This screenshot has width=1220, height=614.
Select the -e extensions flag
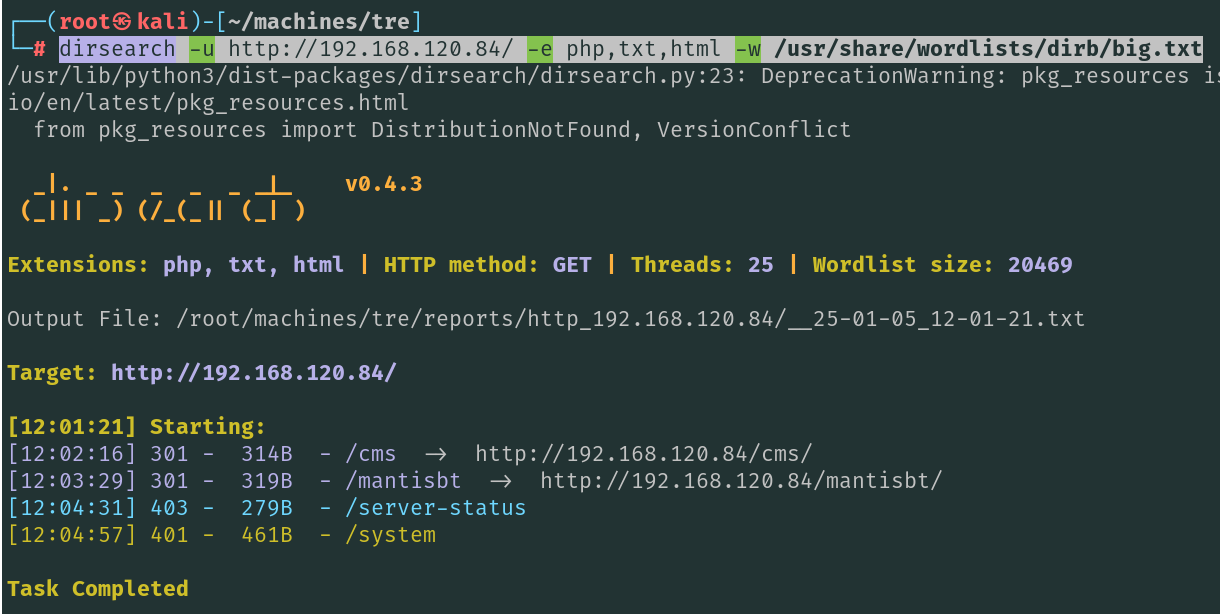pyautogui.click(x=540, y=48)
